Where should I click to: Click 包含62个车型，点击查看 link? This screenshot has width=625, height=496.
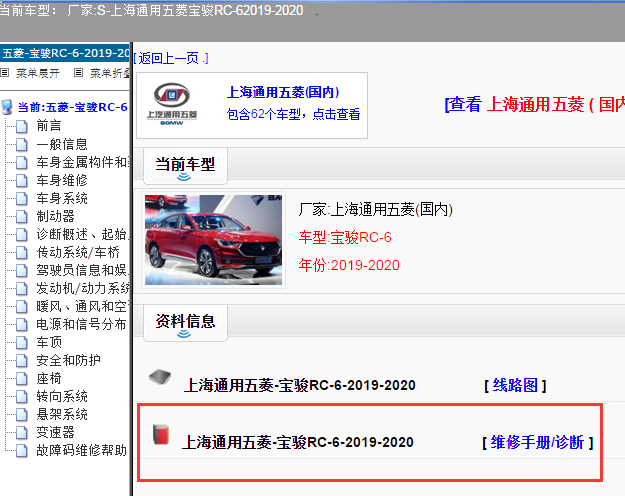tap(293, 114)
